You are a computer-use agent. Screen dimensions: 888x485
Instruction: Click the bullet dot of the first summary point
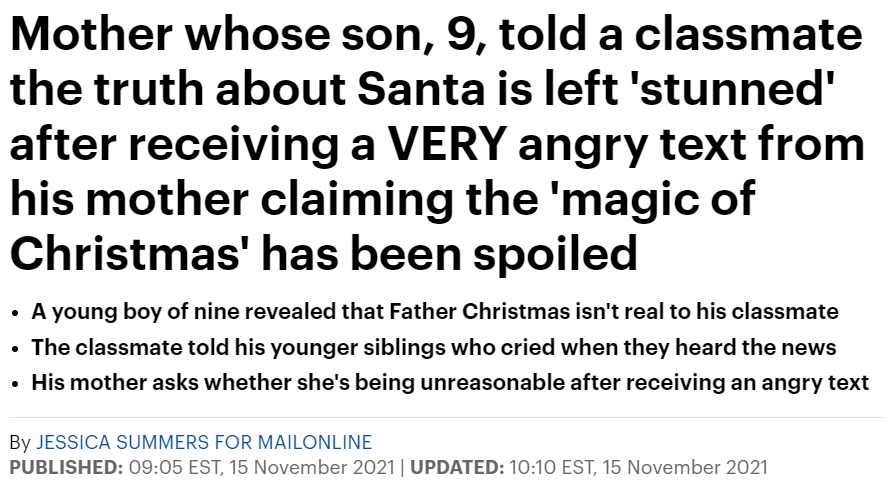(15, 313)
